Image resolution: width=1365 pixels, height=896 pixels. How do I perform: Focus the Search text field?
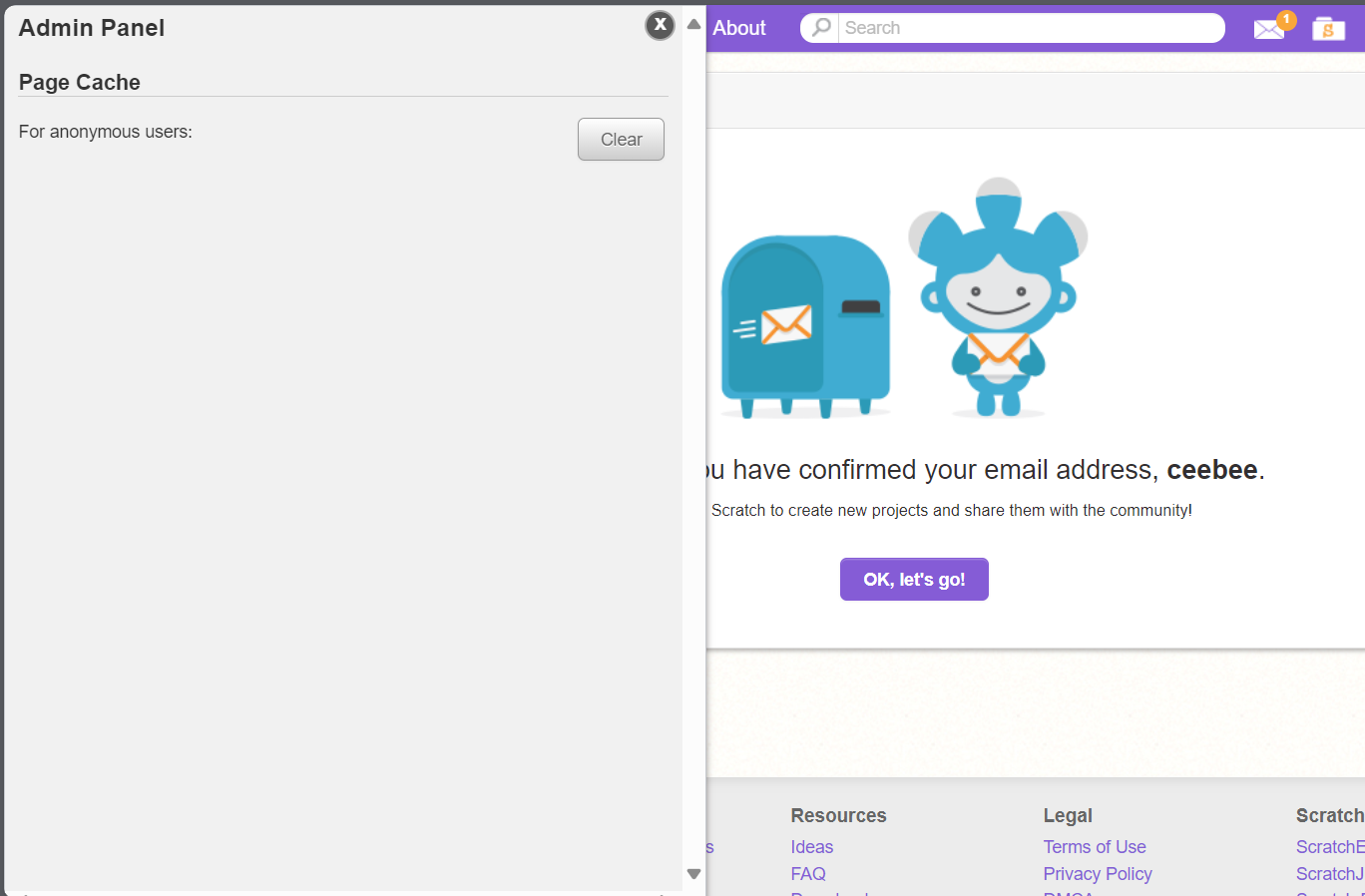(x=1028, y=28)
